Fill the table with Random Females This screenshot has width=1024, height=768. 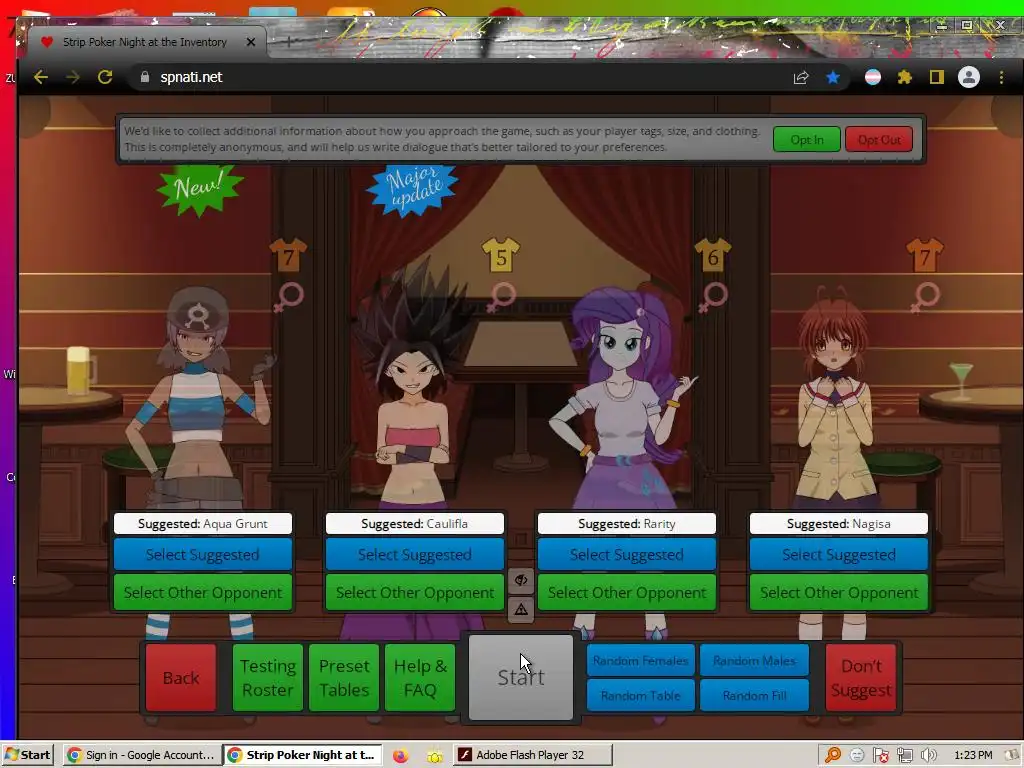point(641,661)
